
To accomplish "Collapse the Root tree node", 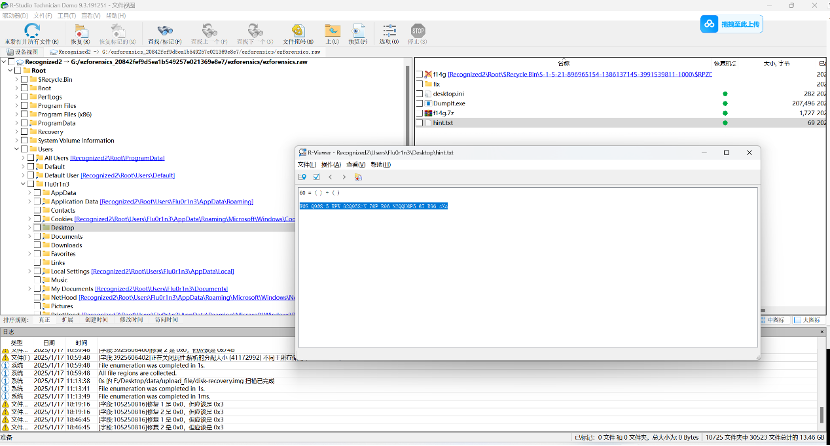I will pyautogui.click(x=10, y=70).
